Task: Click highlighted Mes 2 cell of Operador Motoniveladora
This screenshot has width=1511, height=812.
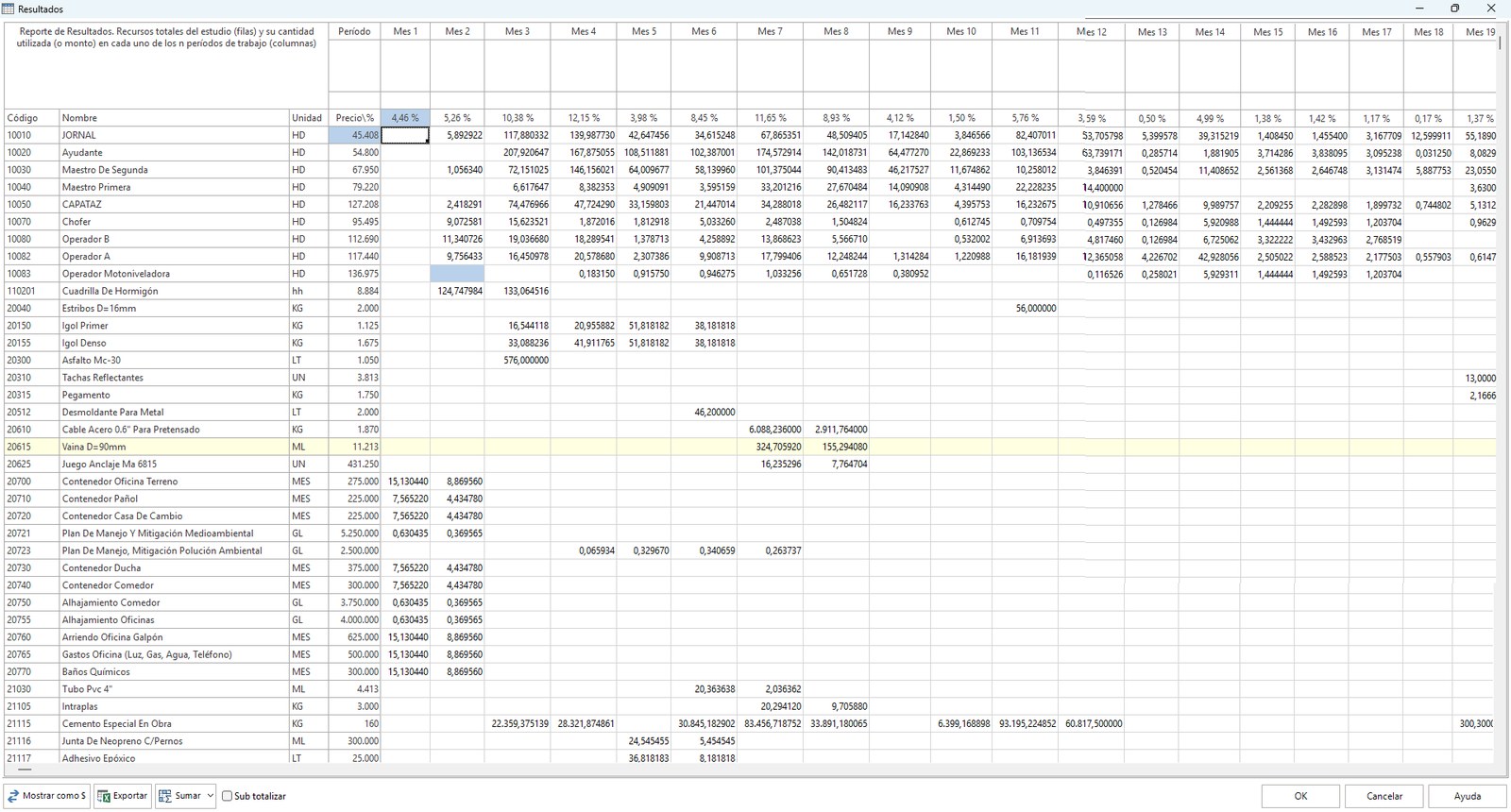Action: [x=457, y=274]
